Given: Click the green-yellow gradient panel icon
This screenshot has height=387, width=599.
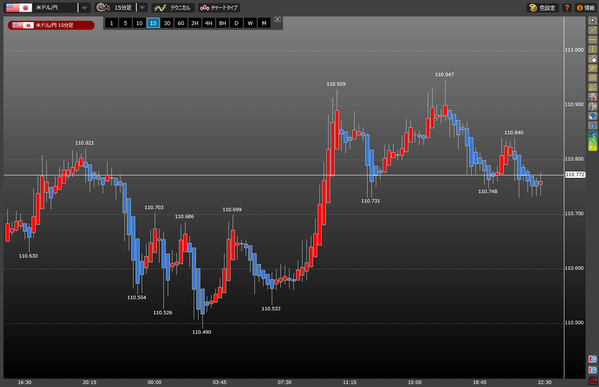Looking at the screenshot, I should 593,141.
